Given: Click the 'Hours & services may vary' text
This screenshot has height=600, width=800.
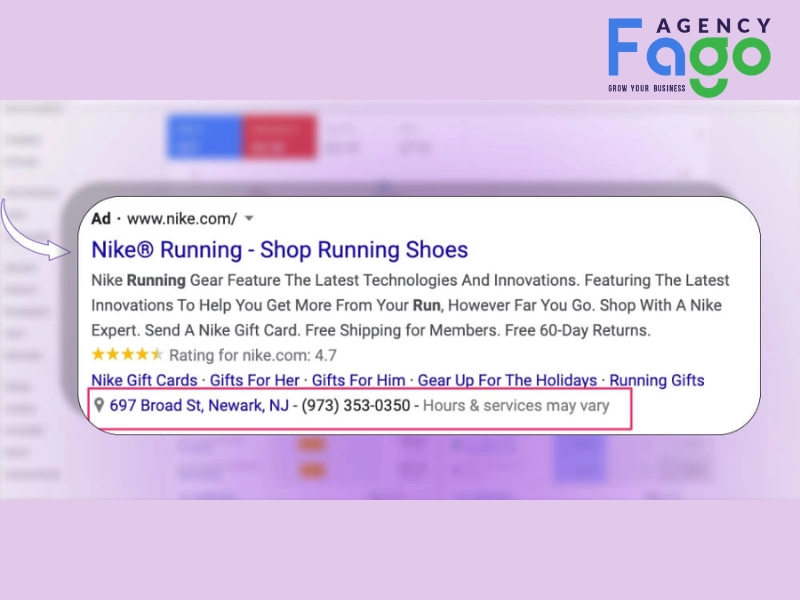Looking at the screenshot, I should coord(516,406).
